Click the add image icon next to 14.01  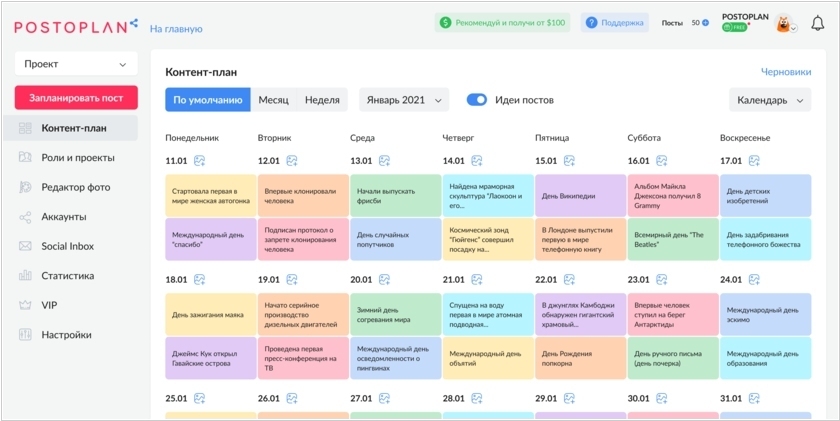(477, 161)
